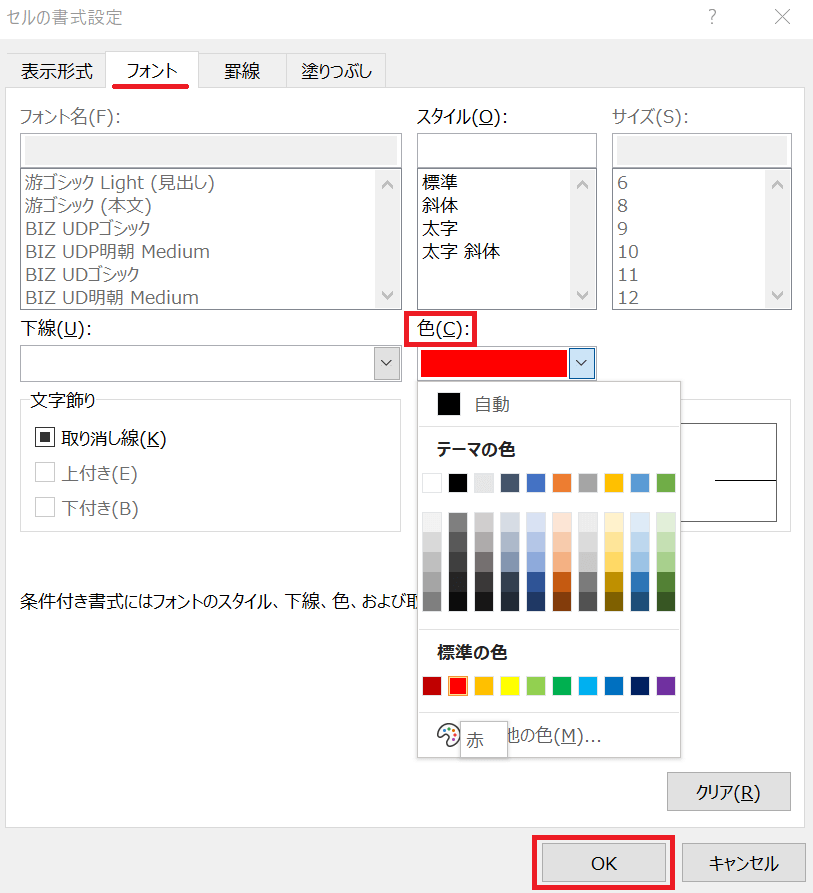Collapse the 色 color dropdown arrow
This screenshot has height=893, width=813.
(582, 363)
